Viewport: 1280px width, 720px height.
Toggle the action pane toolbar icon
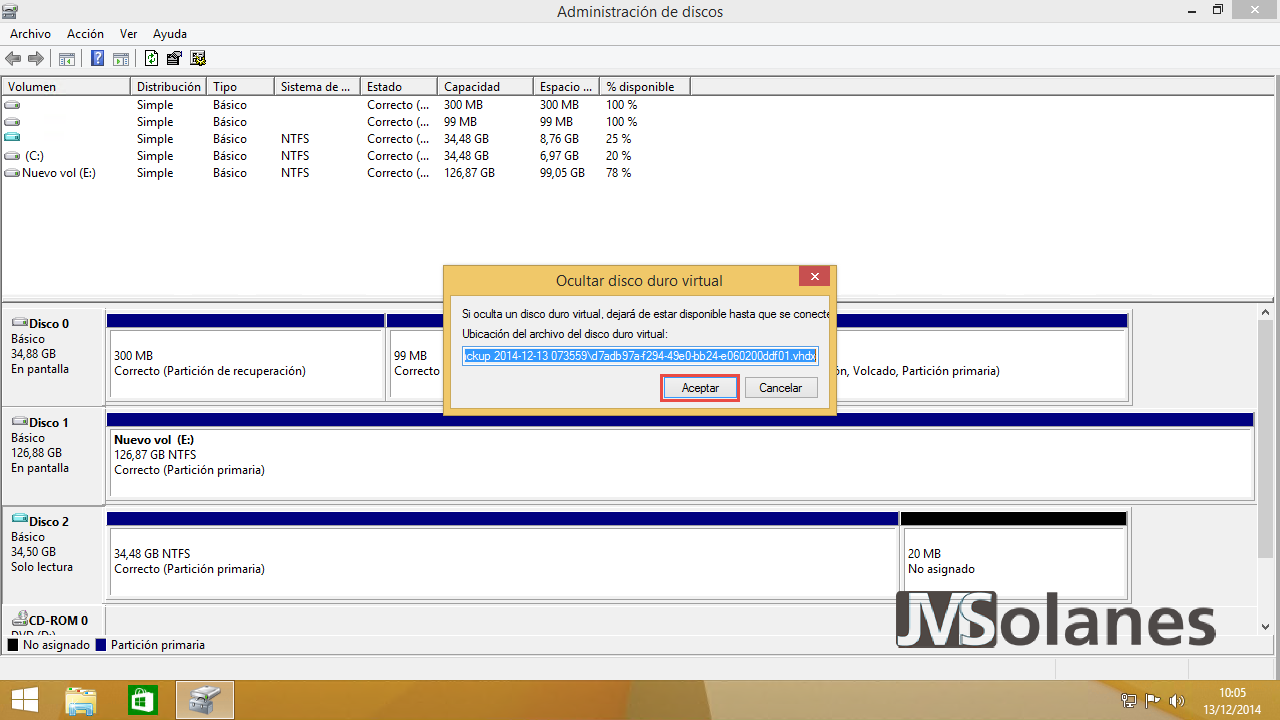coord(121,58)
